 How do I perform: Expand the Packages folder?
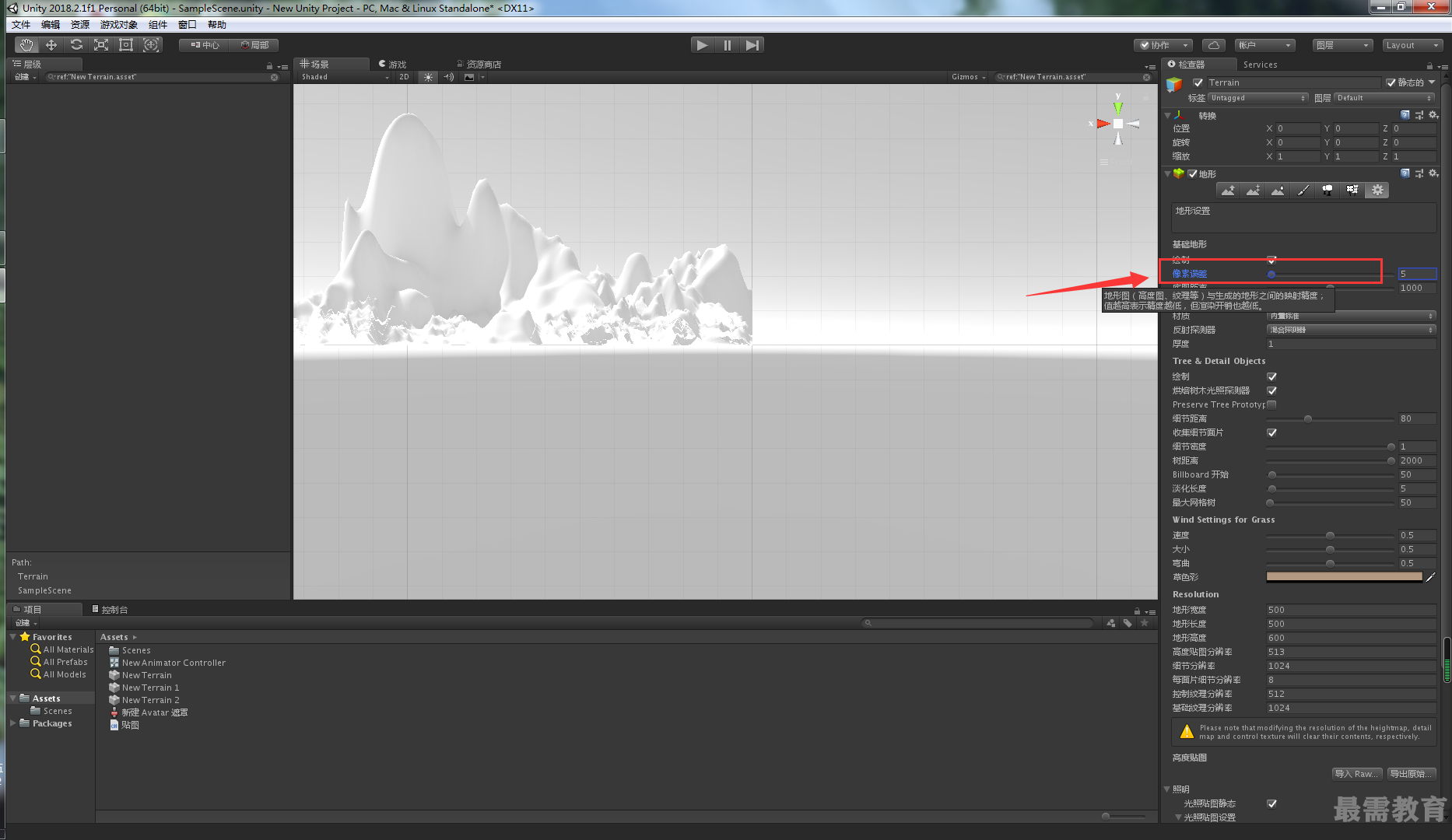tap(12, 723)
